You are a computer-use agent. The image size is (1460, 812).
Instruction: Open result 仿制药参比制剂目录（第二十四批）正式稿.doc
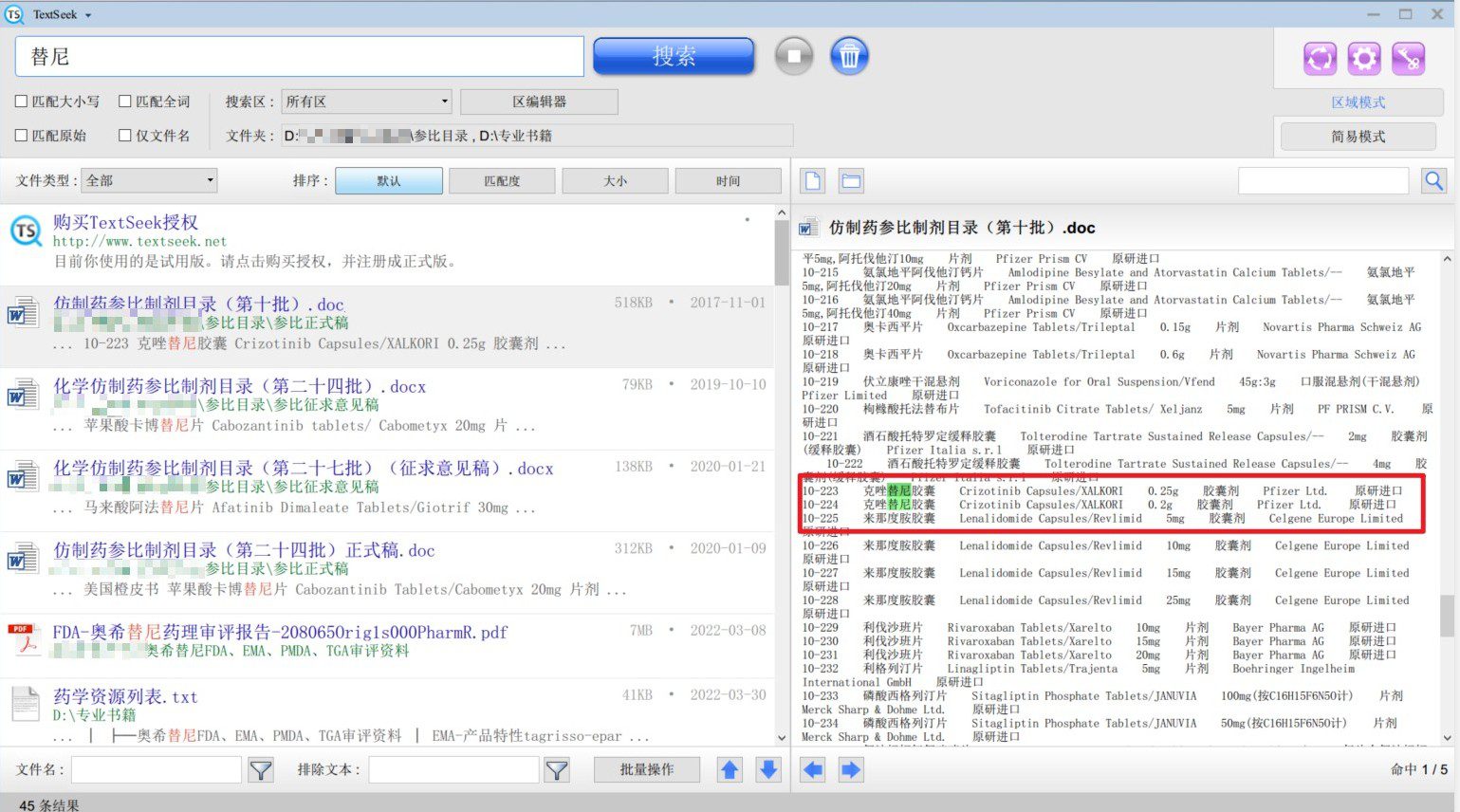243,550
